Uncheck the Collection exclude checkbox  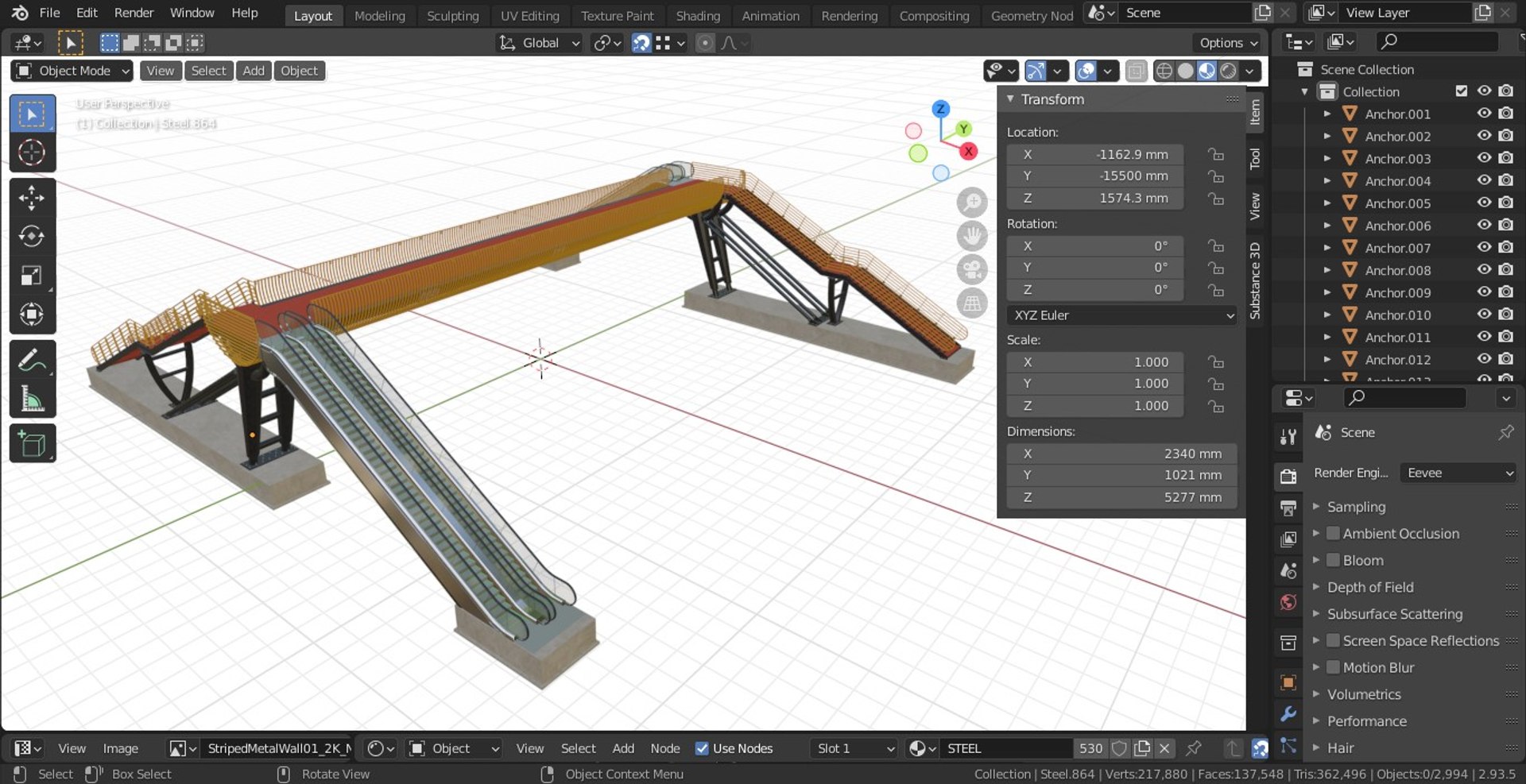[1461, 91]
